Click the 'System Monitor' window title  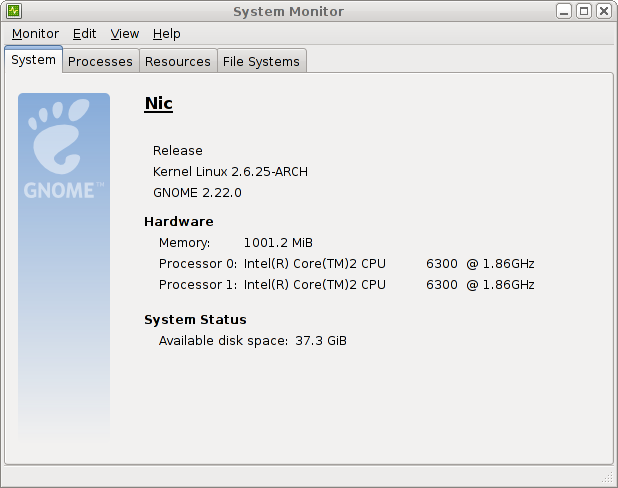[289, 11]
